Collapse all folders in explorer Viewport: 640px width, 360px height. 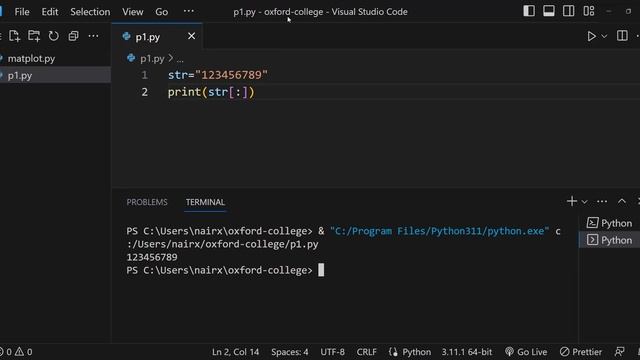click(73, 36)
